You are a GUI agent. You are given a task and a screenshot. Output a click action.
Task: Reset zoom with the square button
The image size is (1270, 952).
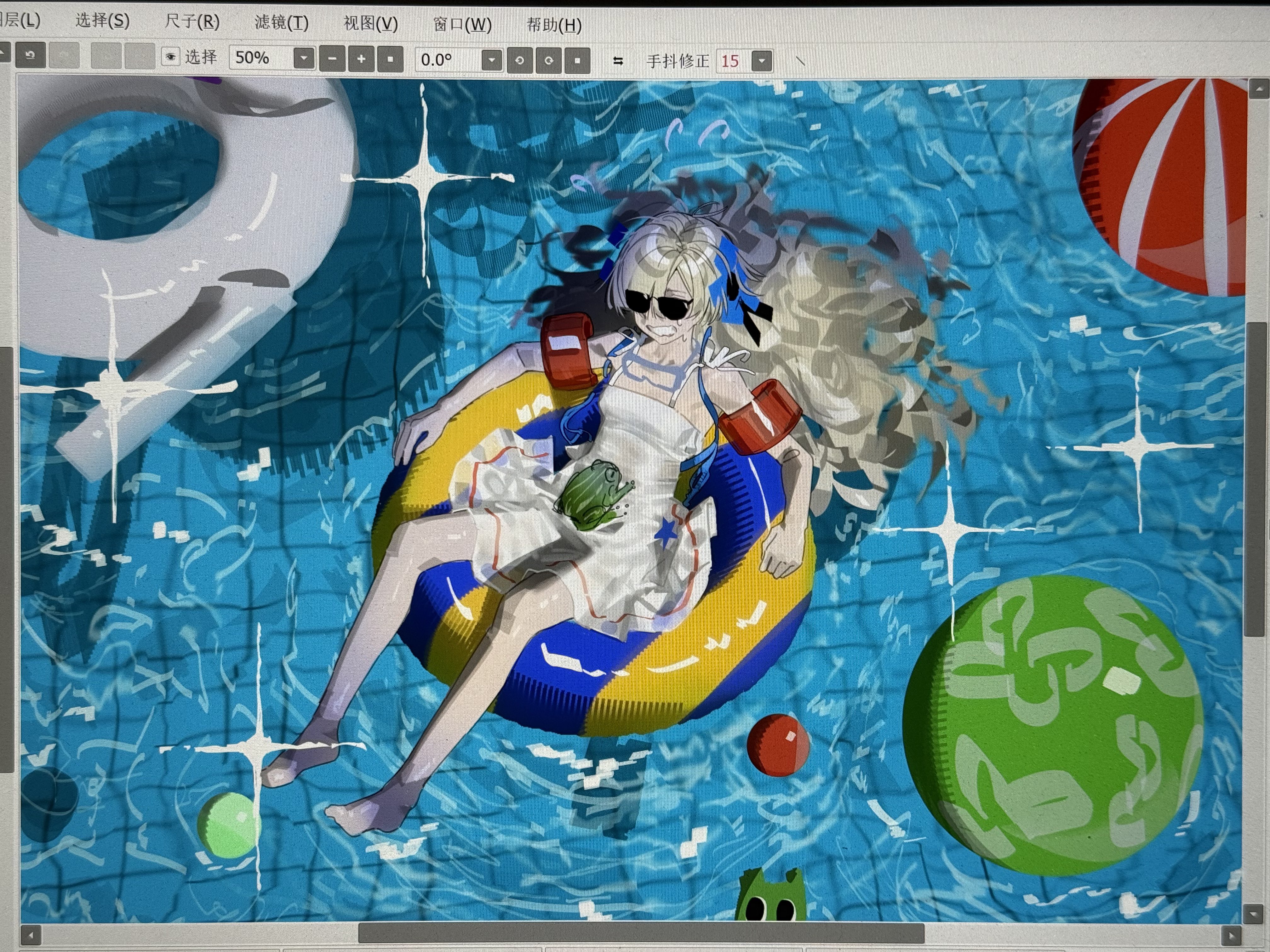point(390,59)
